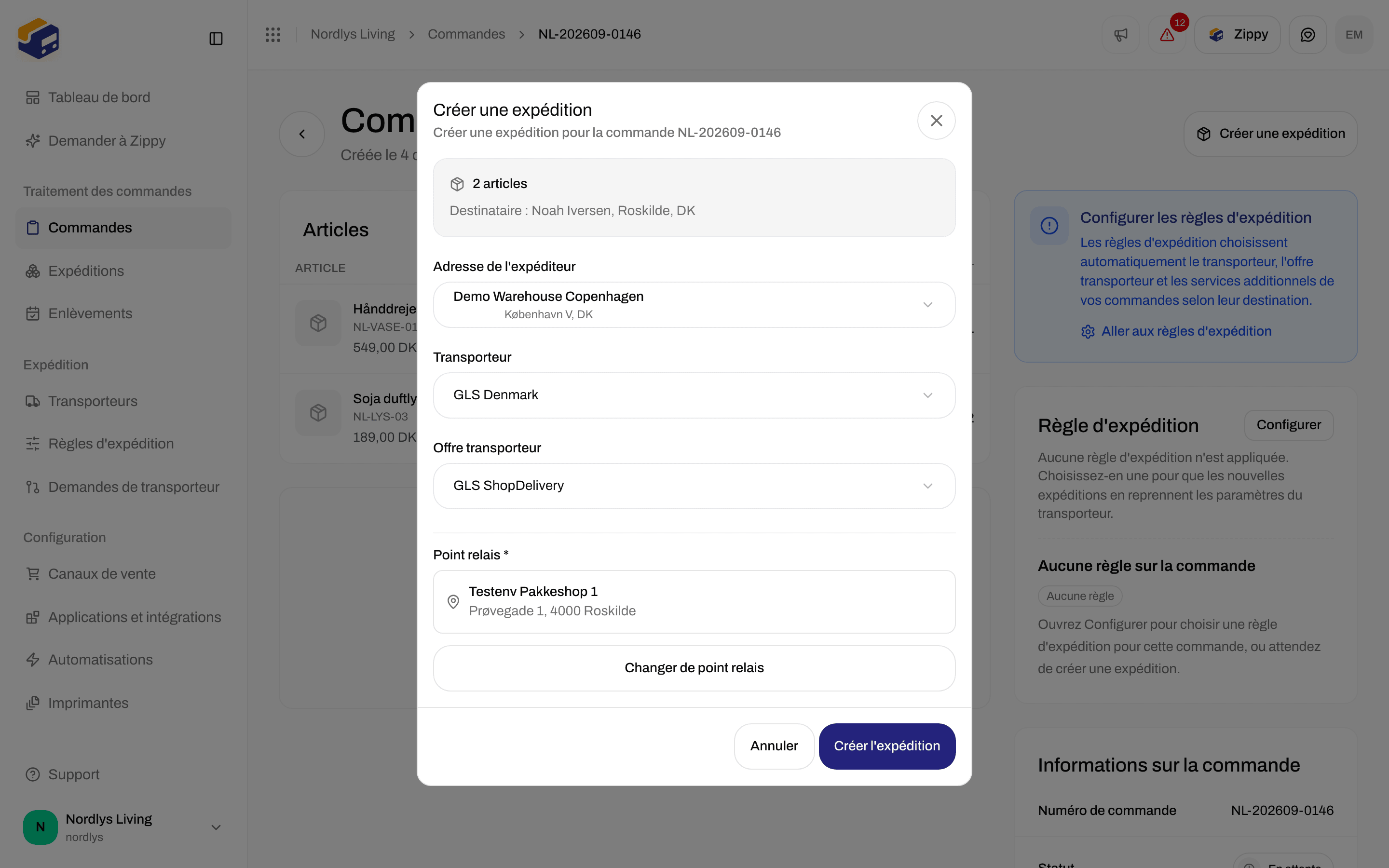Click Changer de point relais button
Screen dimensions: 1389x868
tap(694, 668)
